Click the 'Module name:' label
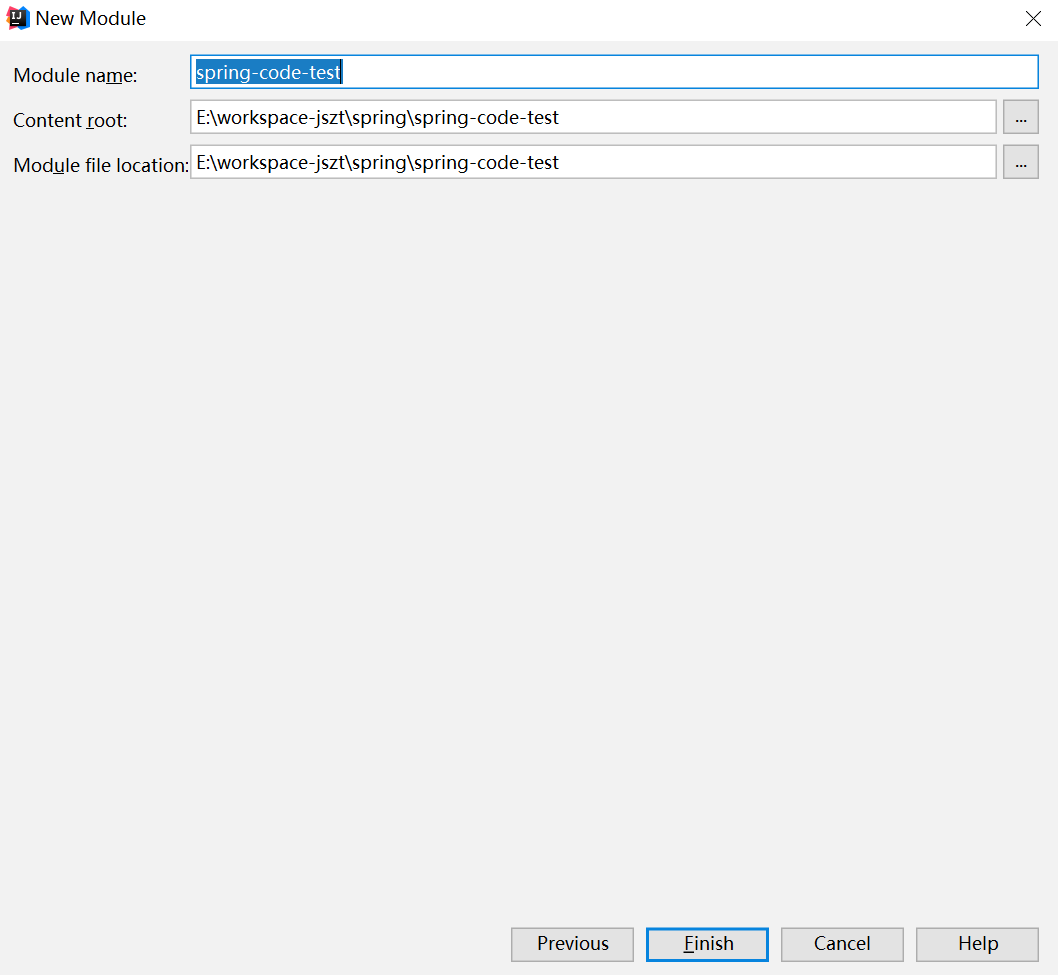 click(75, 75)
